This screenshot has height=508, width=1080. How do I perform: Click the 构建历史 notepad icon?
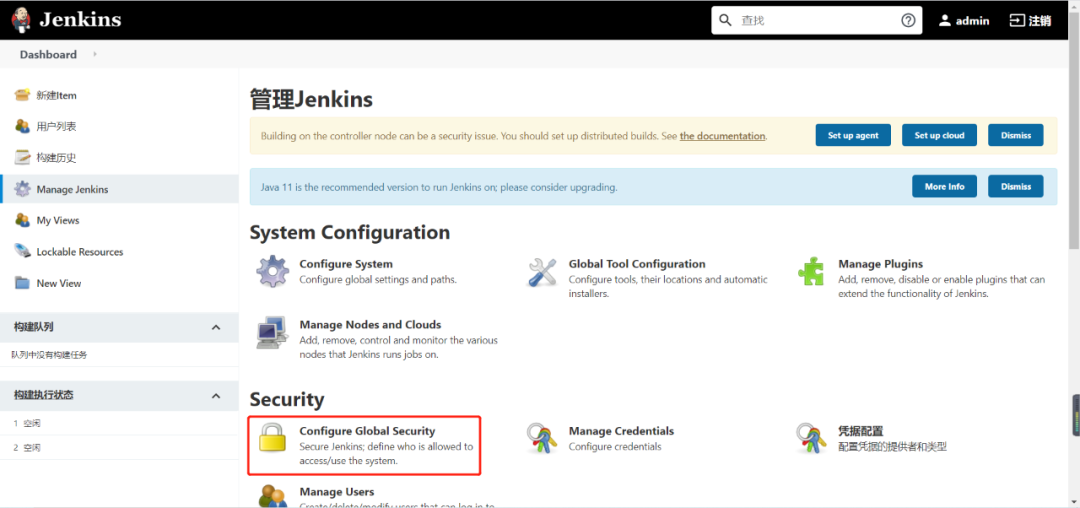(x=23, y=158)
